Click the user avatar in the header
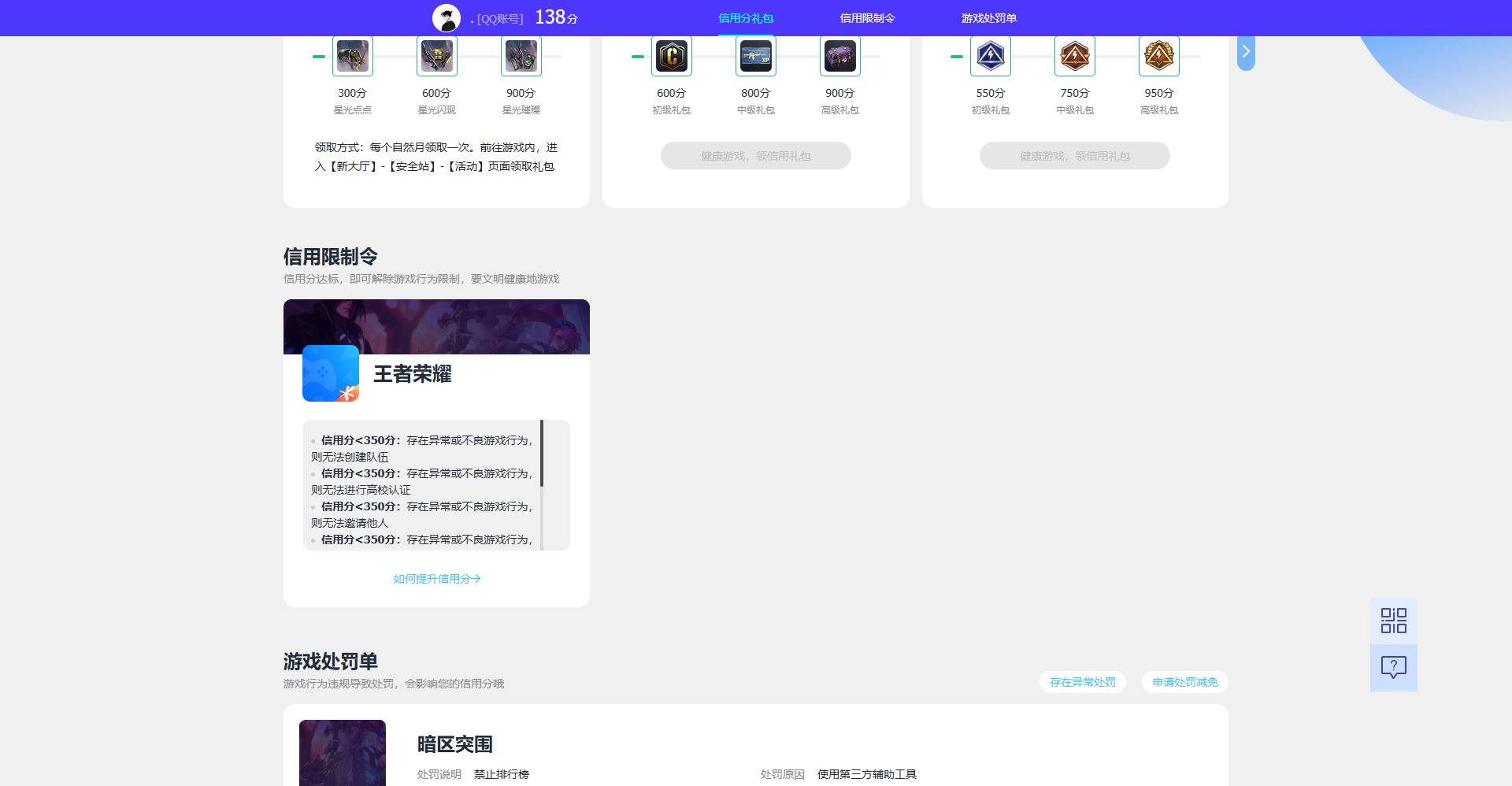The image size is (1512, 786). click(447, 17)
